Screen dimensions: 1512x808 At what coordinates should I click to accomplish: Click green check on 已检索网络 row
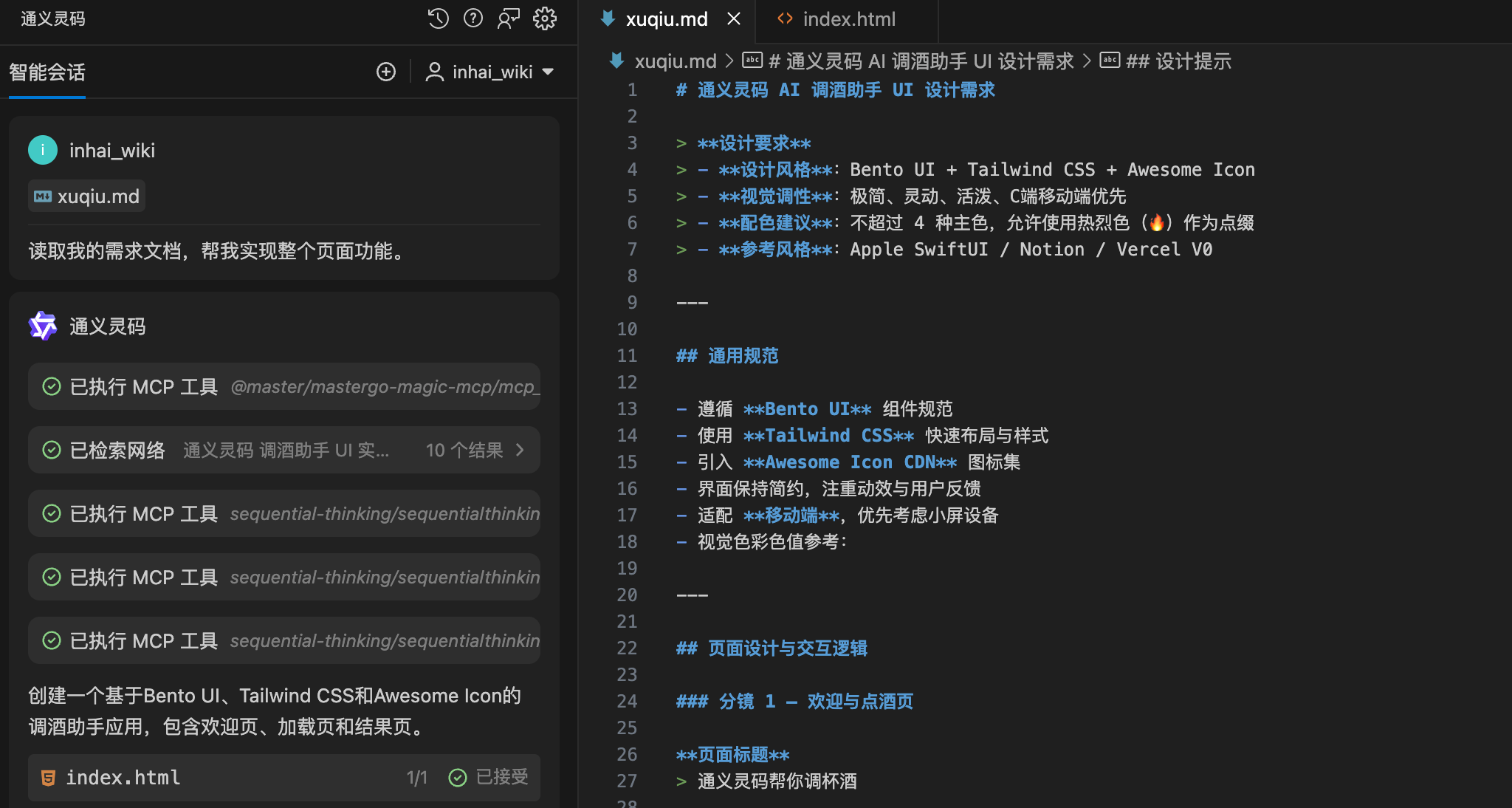pos(52,450)
